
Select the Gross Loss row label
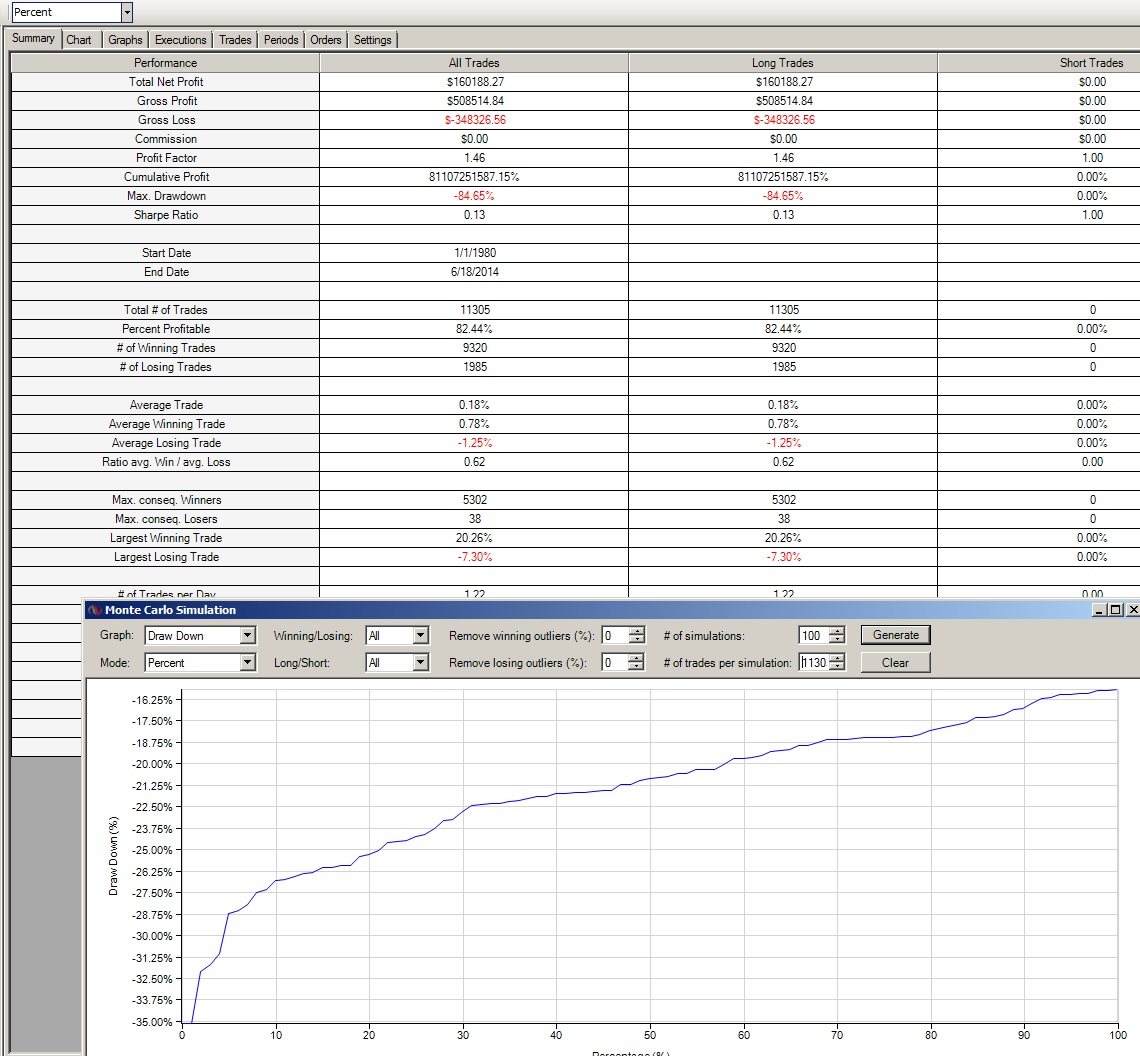pos(166,119)
